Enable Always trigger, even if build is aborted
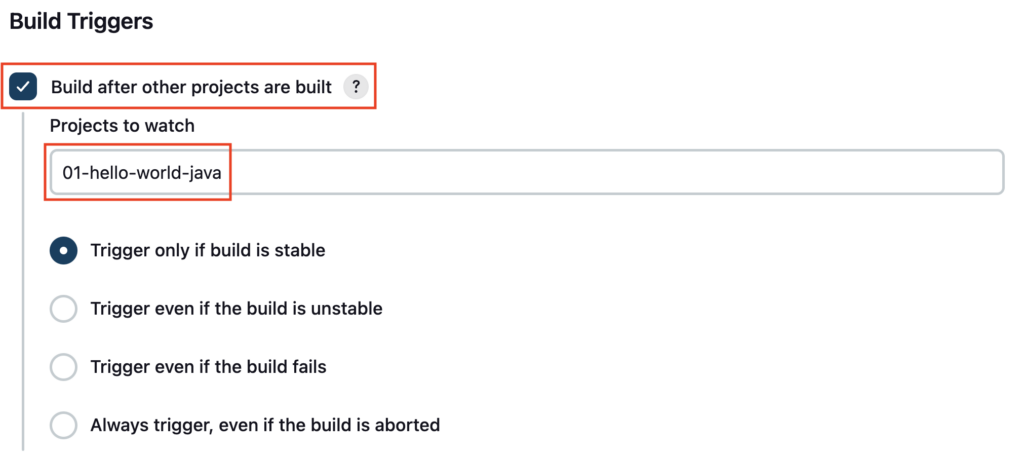This screenshot has width=1024, height=457. [x=63, y=426]
